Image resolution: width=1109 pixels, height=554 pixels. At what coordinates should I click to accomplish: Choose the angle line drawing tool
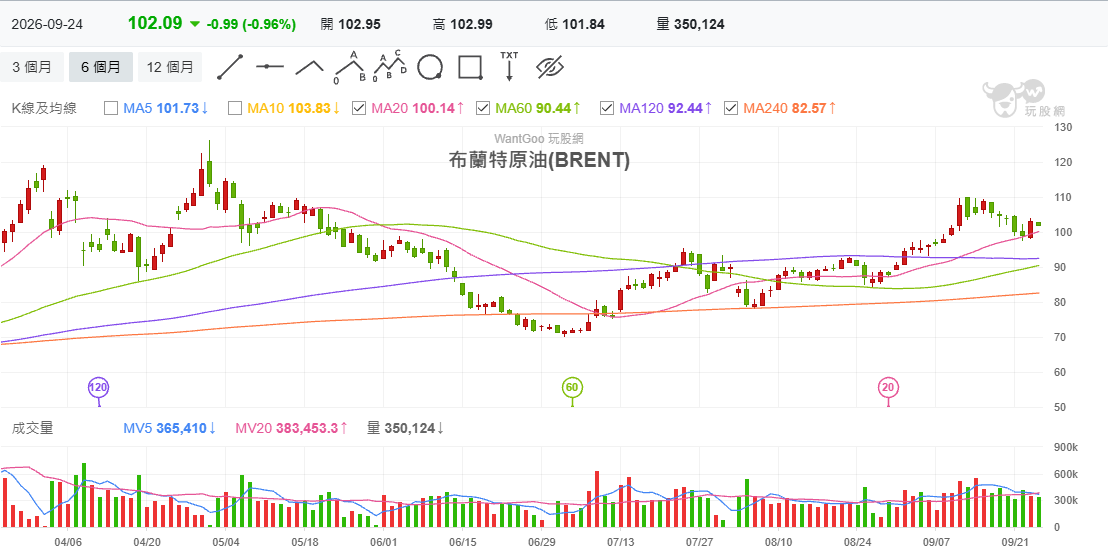pyautogui.click(x=309, y=67)
